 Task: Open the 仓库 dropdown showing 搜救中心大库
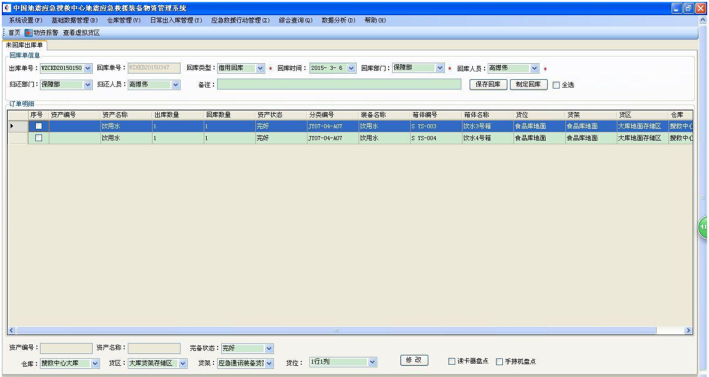click(95, 363)
